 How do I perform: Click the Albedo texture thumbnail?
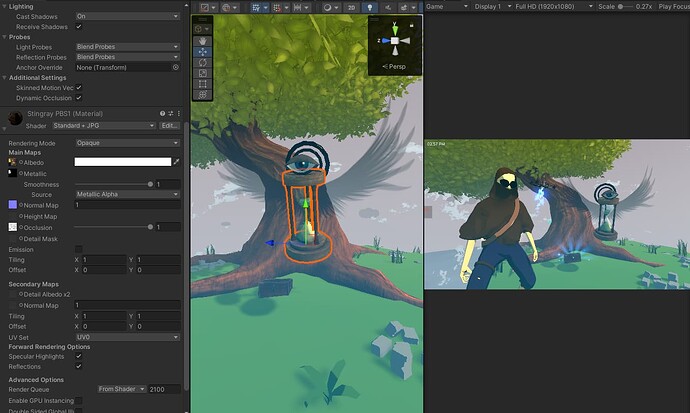12,162
